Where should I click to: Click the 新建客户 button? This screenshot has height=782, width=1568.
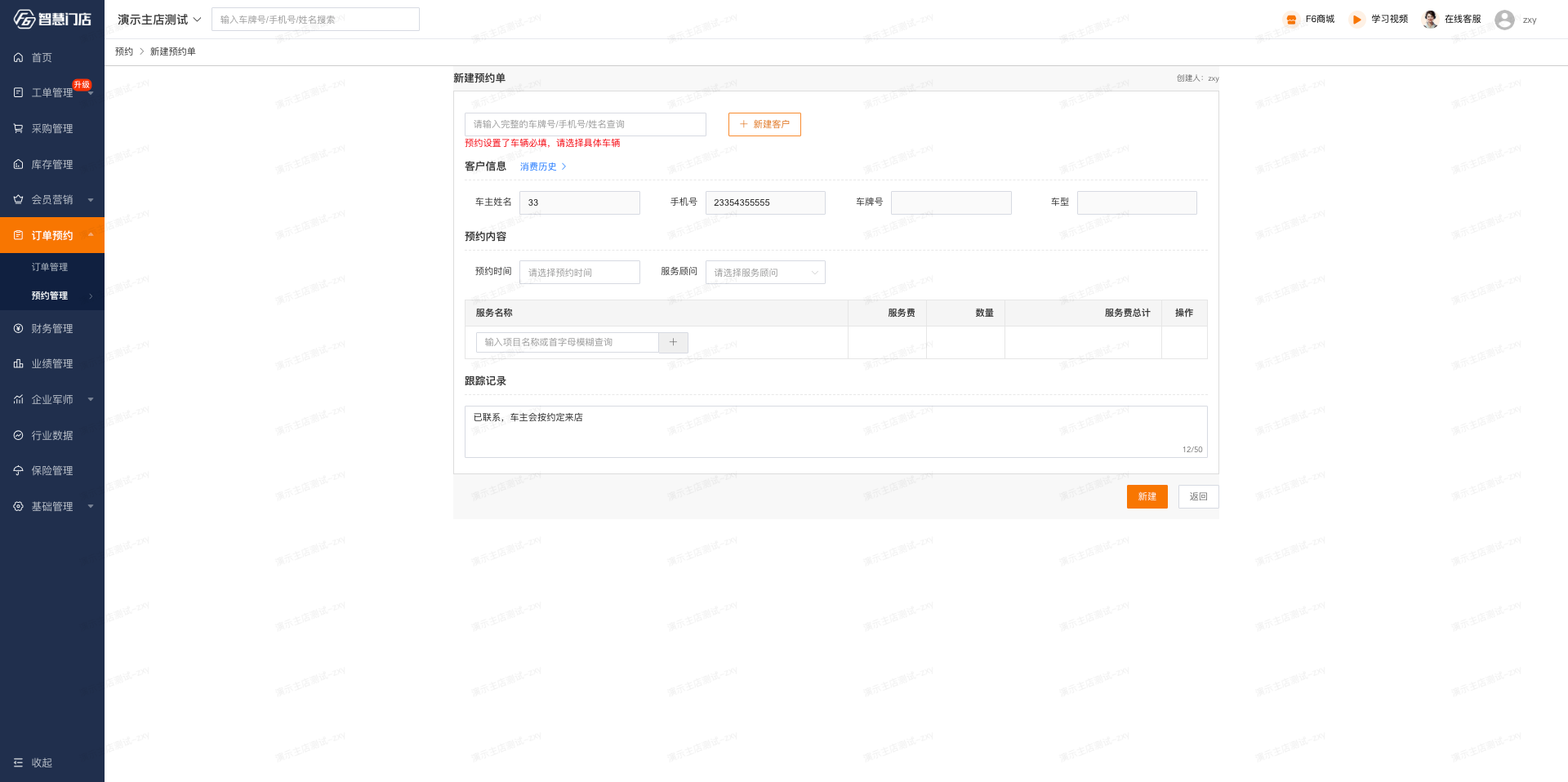tap(764, 125)
